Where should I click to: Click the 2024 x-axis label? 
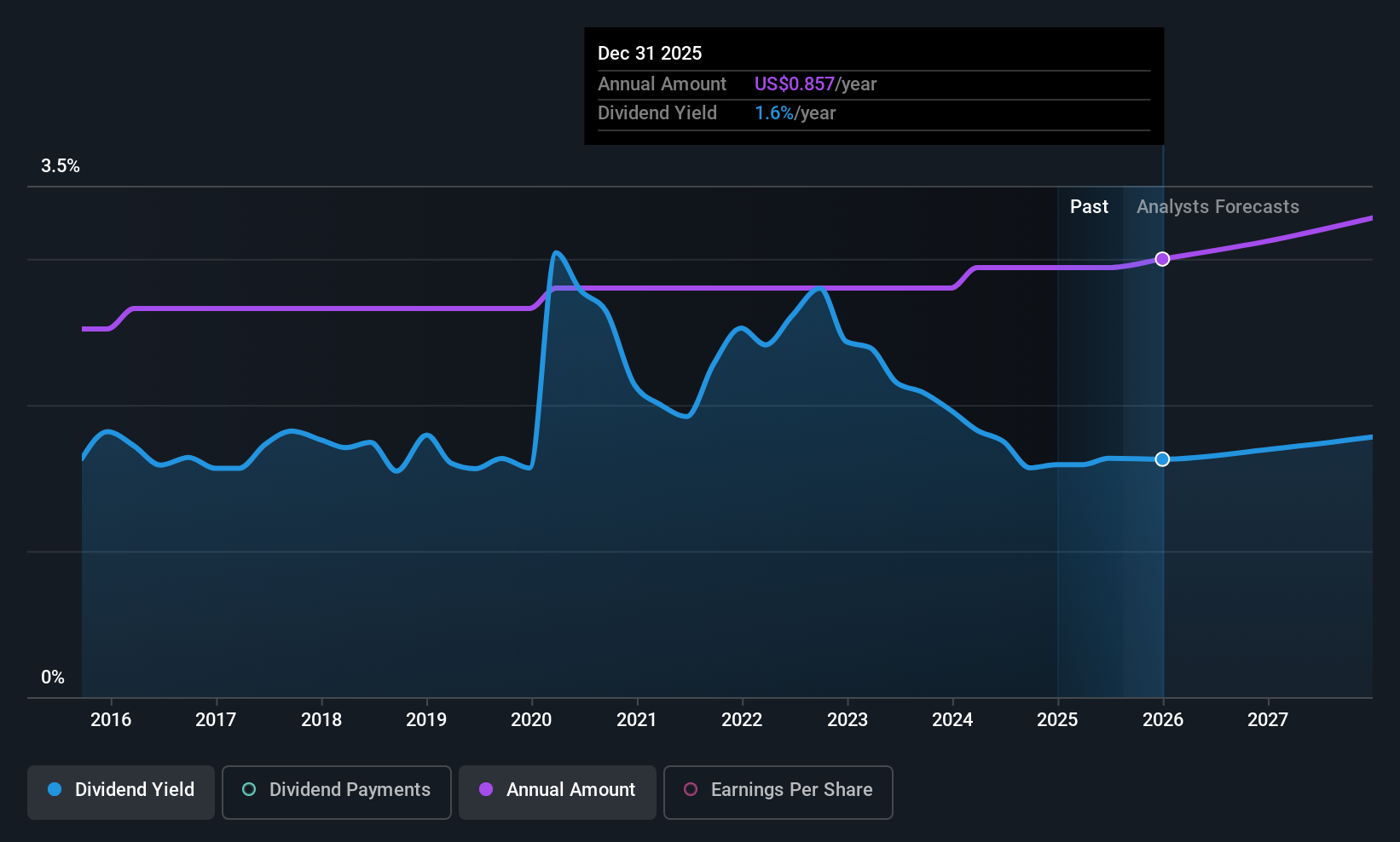coord(952,720)
